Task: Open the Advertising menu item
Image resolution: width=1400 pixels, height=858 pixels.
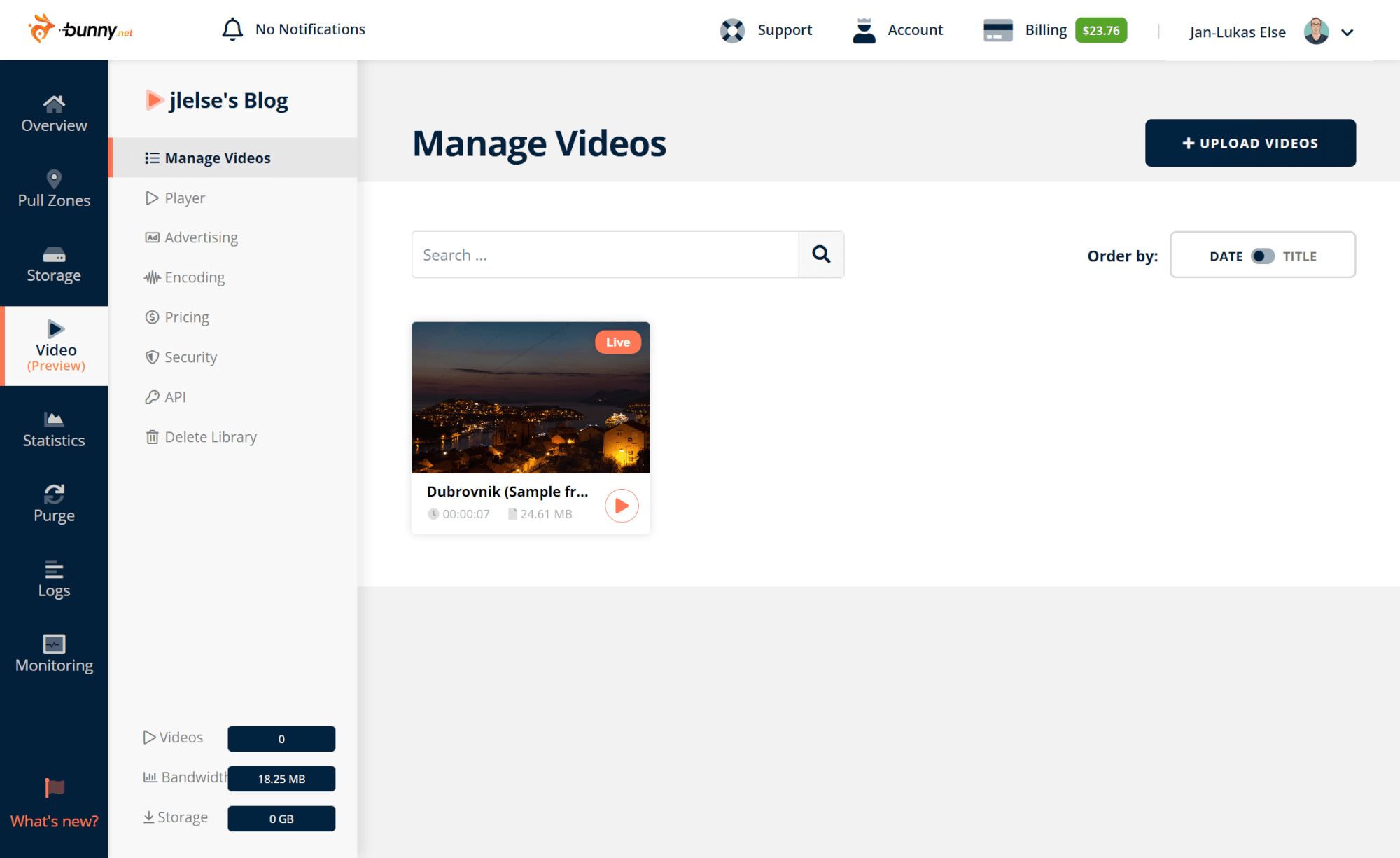Action: pyautogui.click(x=233, y=237)
